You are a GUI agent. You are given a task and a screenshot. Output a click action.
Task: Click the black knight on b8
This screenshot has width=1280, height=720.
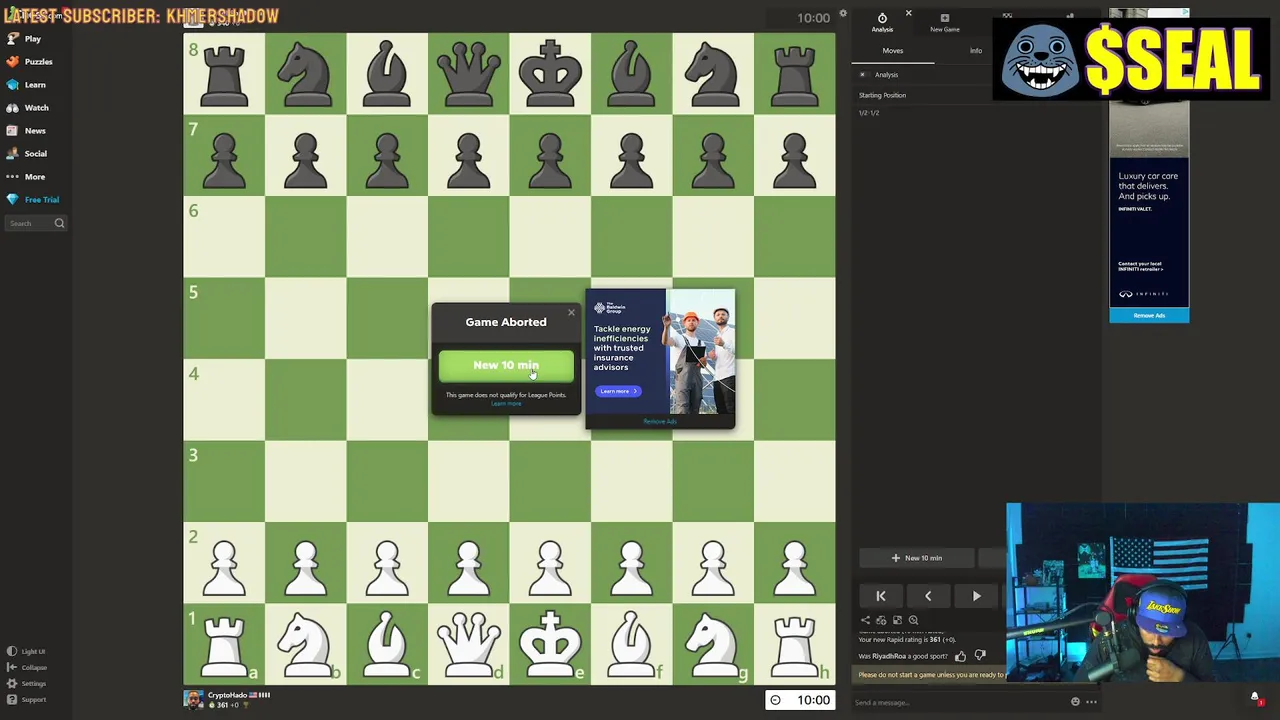(x=306, y=74)
